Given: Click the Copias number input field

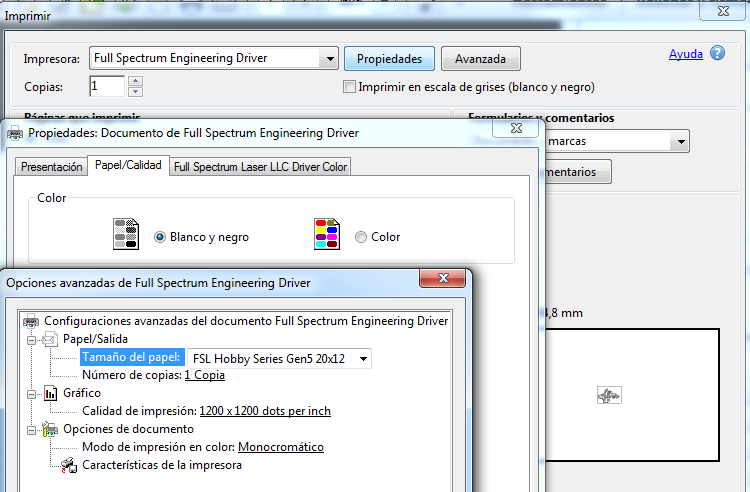Looking at the screenshot, I should click(107, 86).
